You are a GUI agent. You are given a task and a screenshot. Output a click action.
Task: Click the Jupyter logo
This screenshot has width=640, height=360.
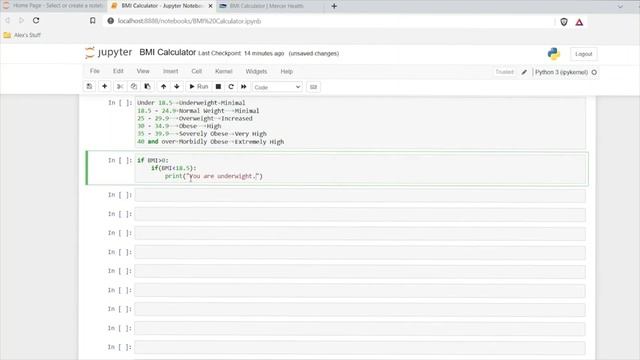(109, 53)
